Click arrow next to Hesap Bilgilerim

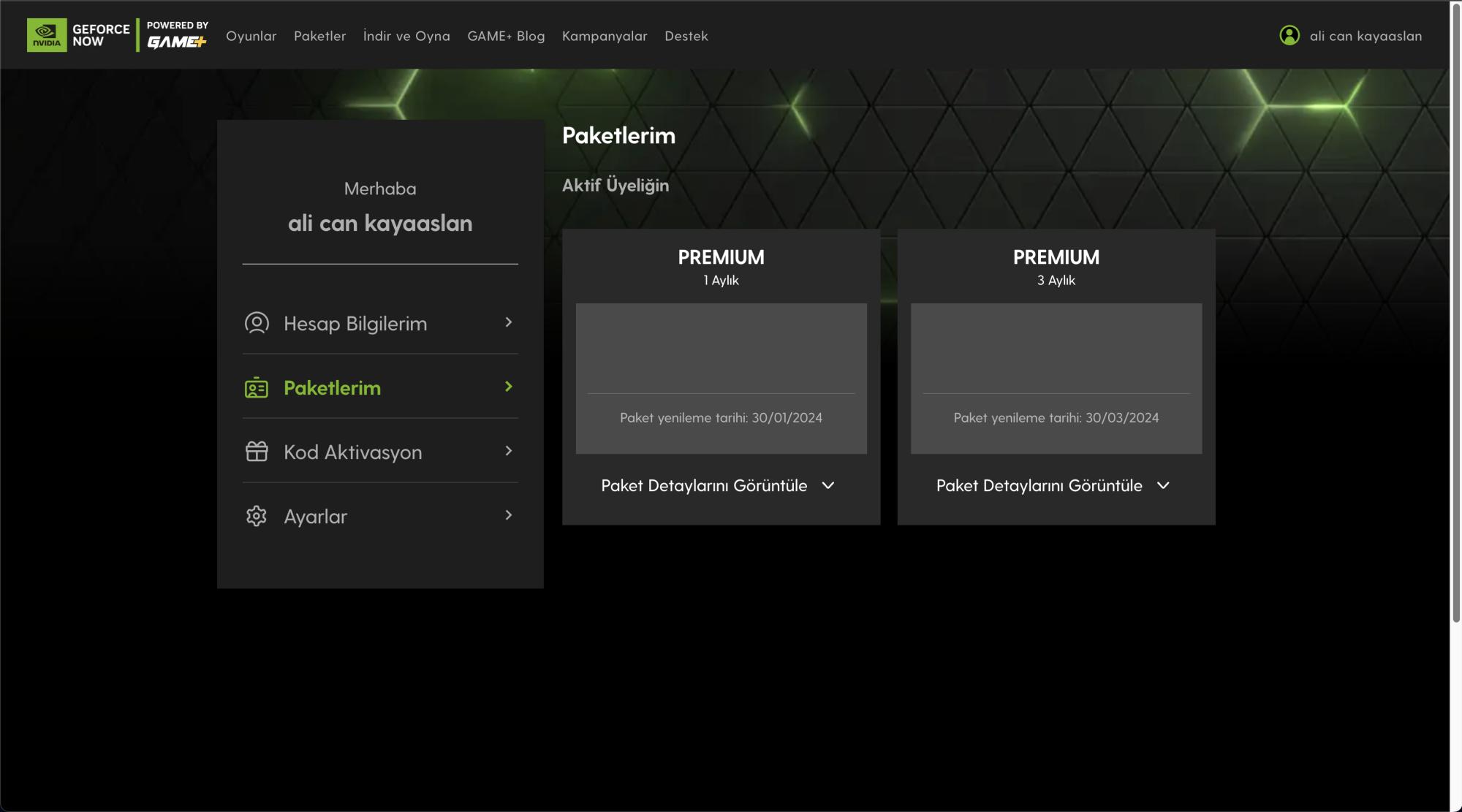pos(509,322)
